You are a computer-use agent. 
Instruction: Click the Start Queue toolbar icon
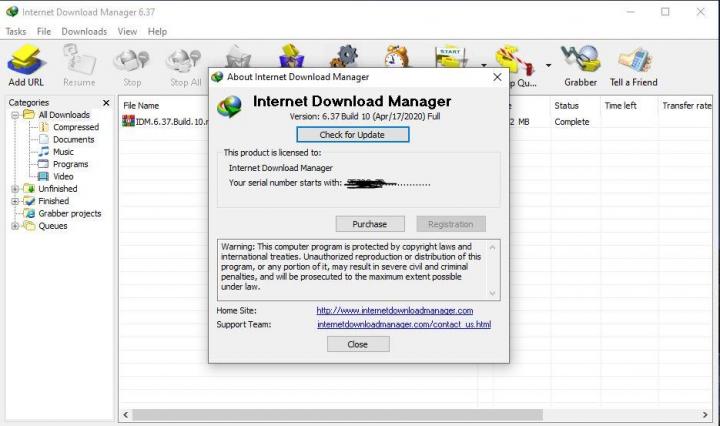[x=450, y=57]
